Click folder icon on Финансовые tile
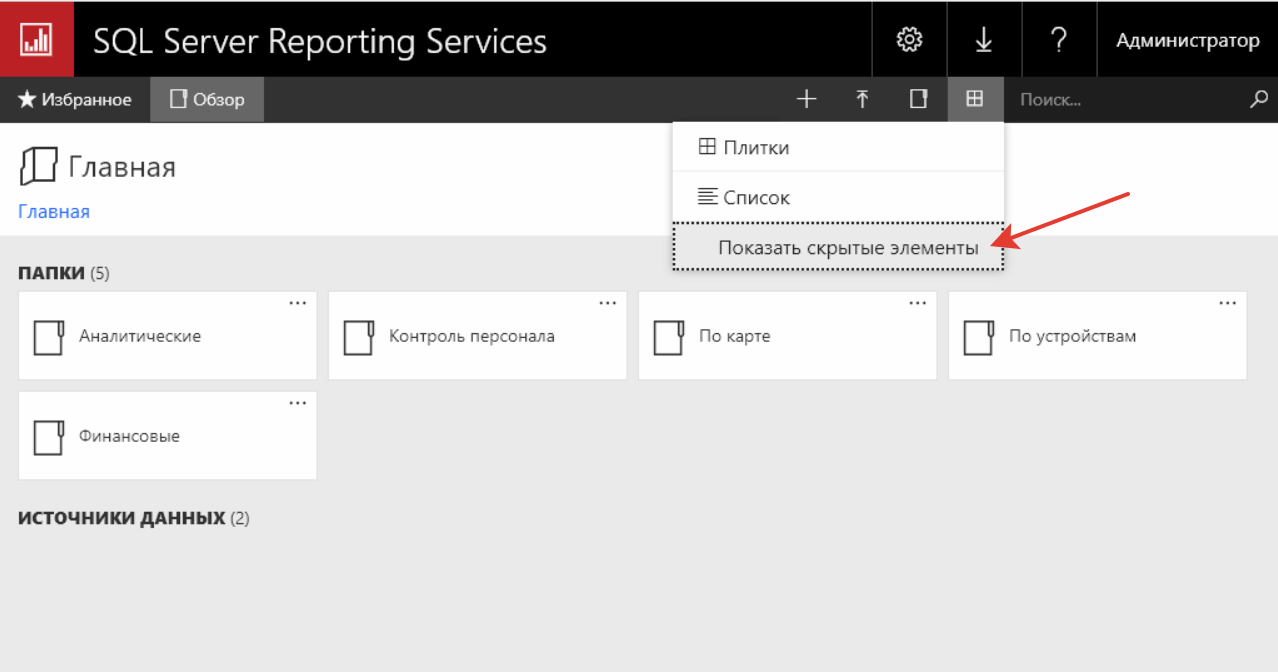 coord(49,437)
